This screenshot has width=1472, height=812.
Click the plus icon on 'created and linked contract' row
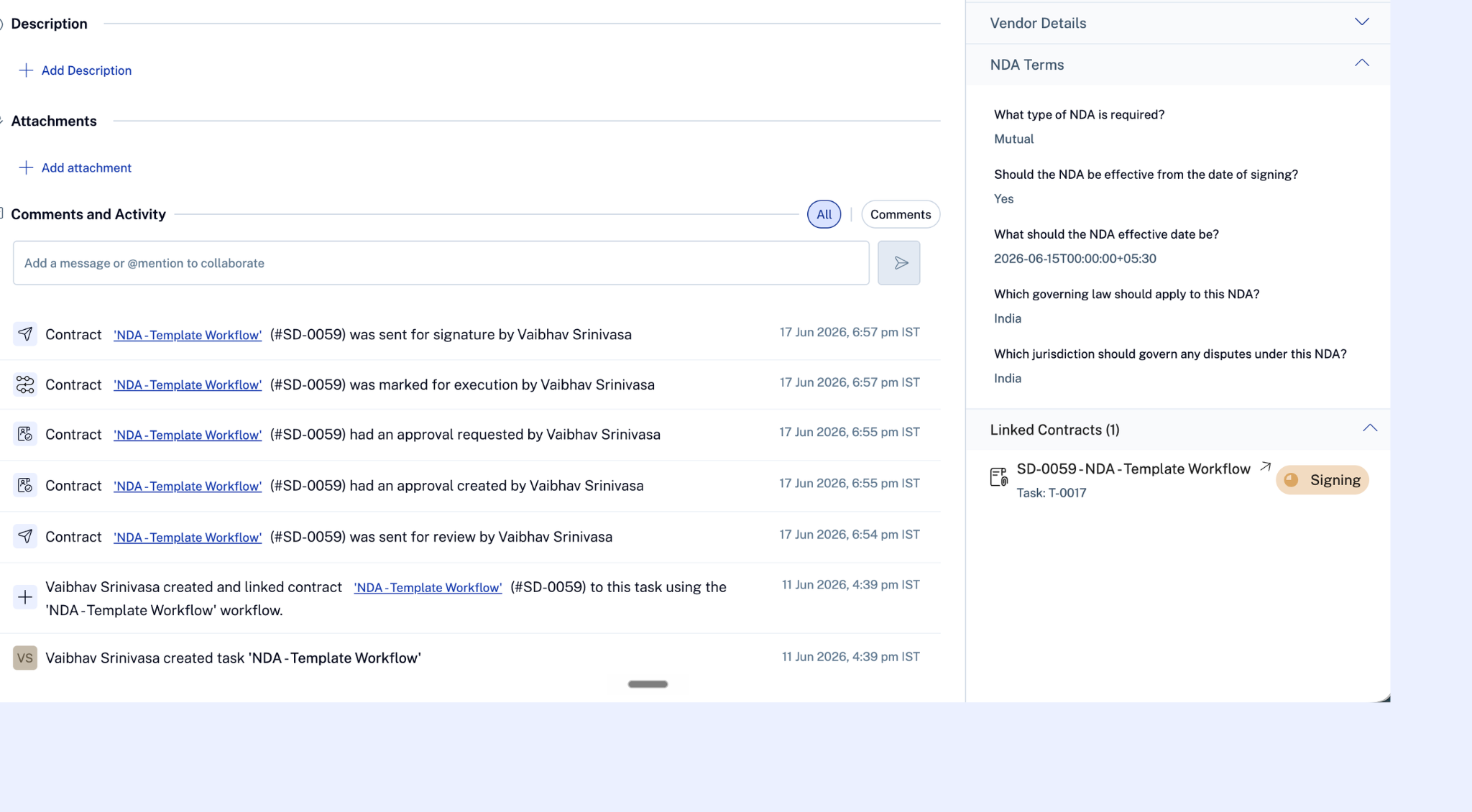pyautogui.click(x=25, y=597)
